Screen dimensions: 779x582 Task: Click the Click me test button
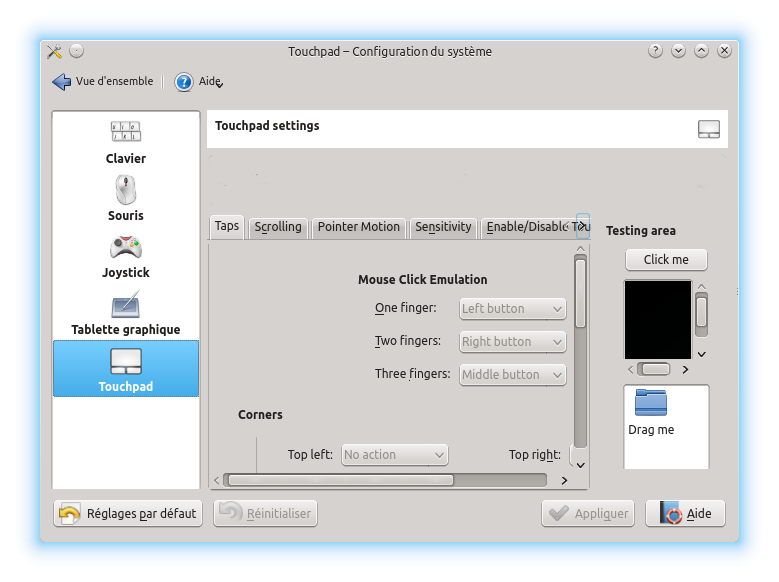point(666,260)
